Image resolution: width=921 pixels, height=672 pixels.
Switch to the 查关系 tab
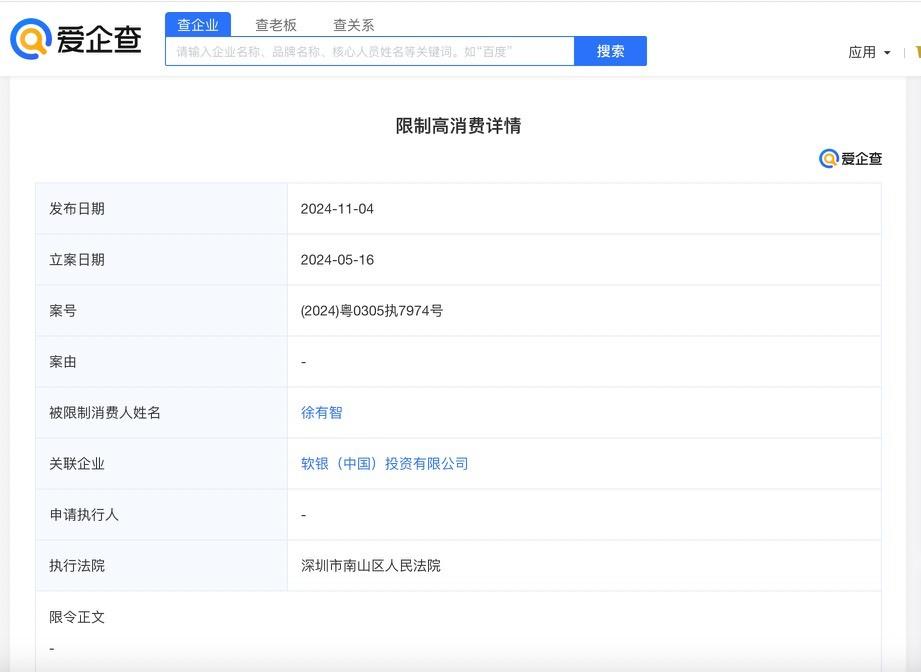(x=353, y=25)
